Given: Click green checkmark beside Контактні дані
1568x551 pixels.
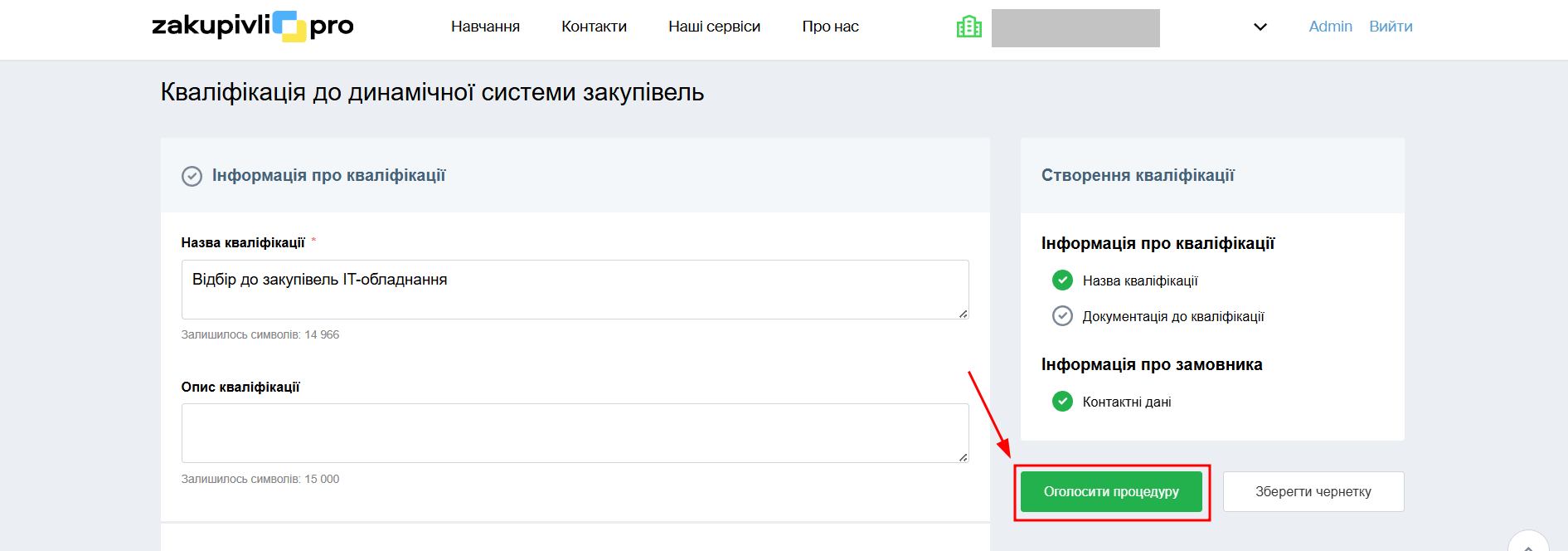Looking at the screenshot, I should pyautogui.click(x=1062, y=402).
